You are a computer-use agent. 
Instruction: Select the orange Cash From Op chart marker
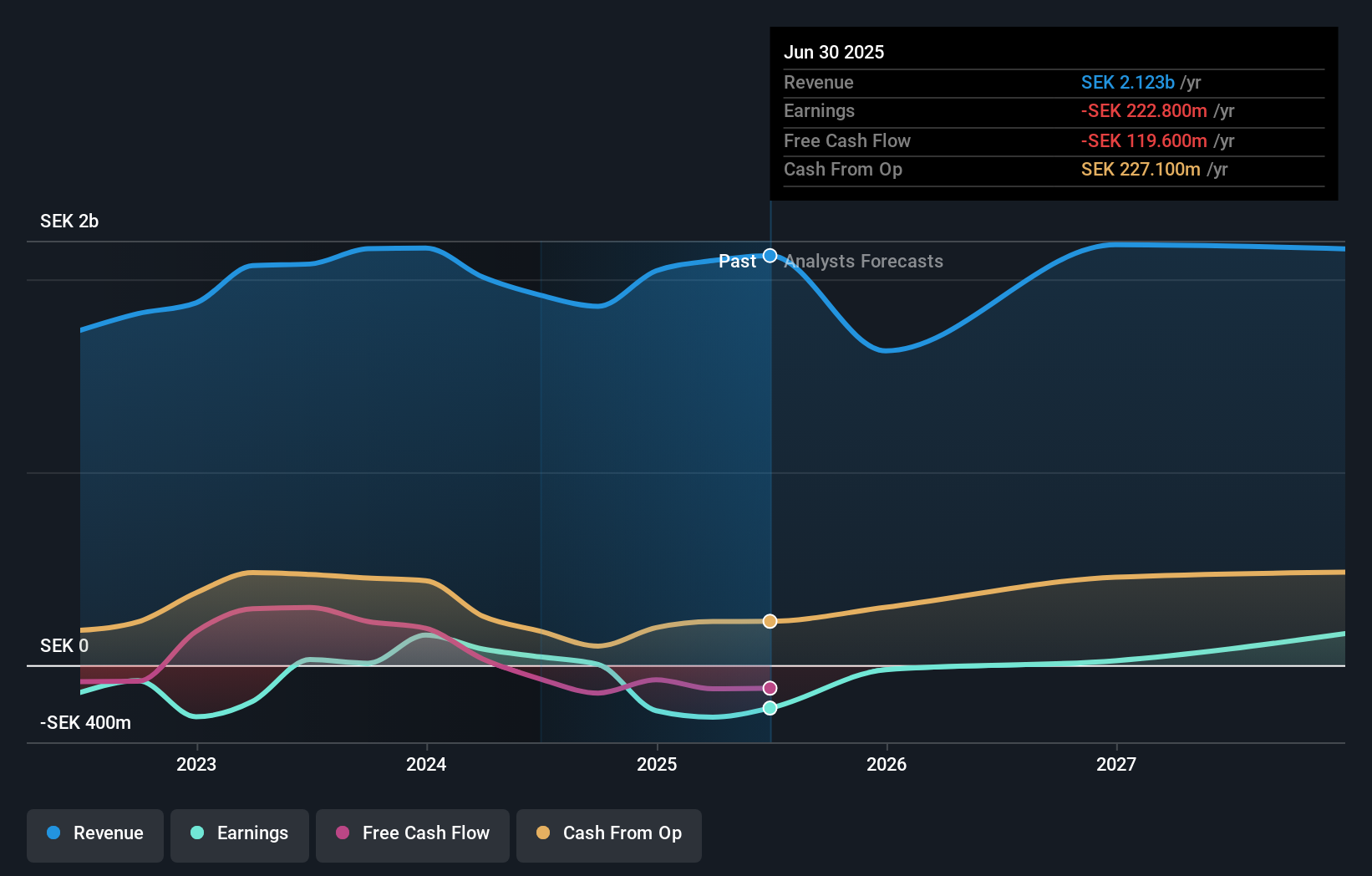[x=770, y=620]
